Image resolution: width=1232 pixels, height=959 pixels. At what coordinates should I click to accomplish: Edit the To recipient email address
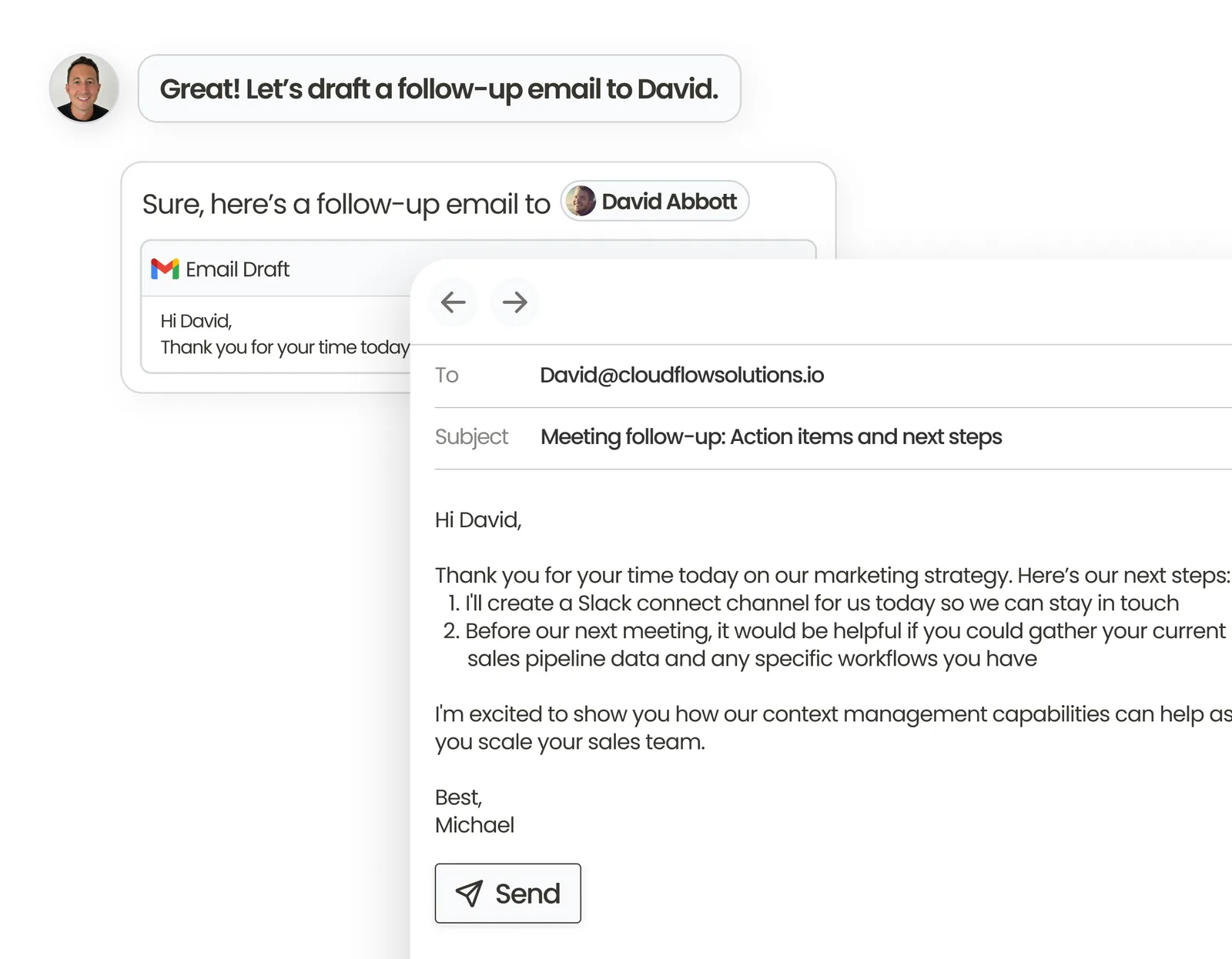click(x=681, y=375)
